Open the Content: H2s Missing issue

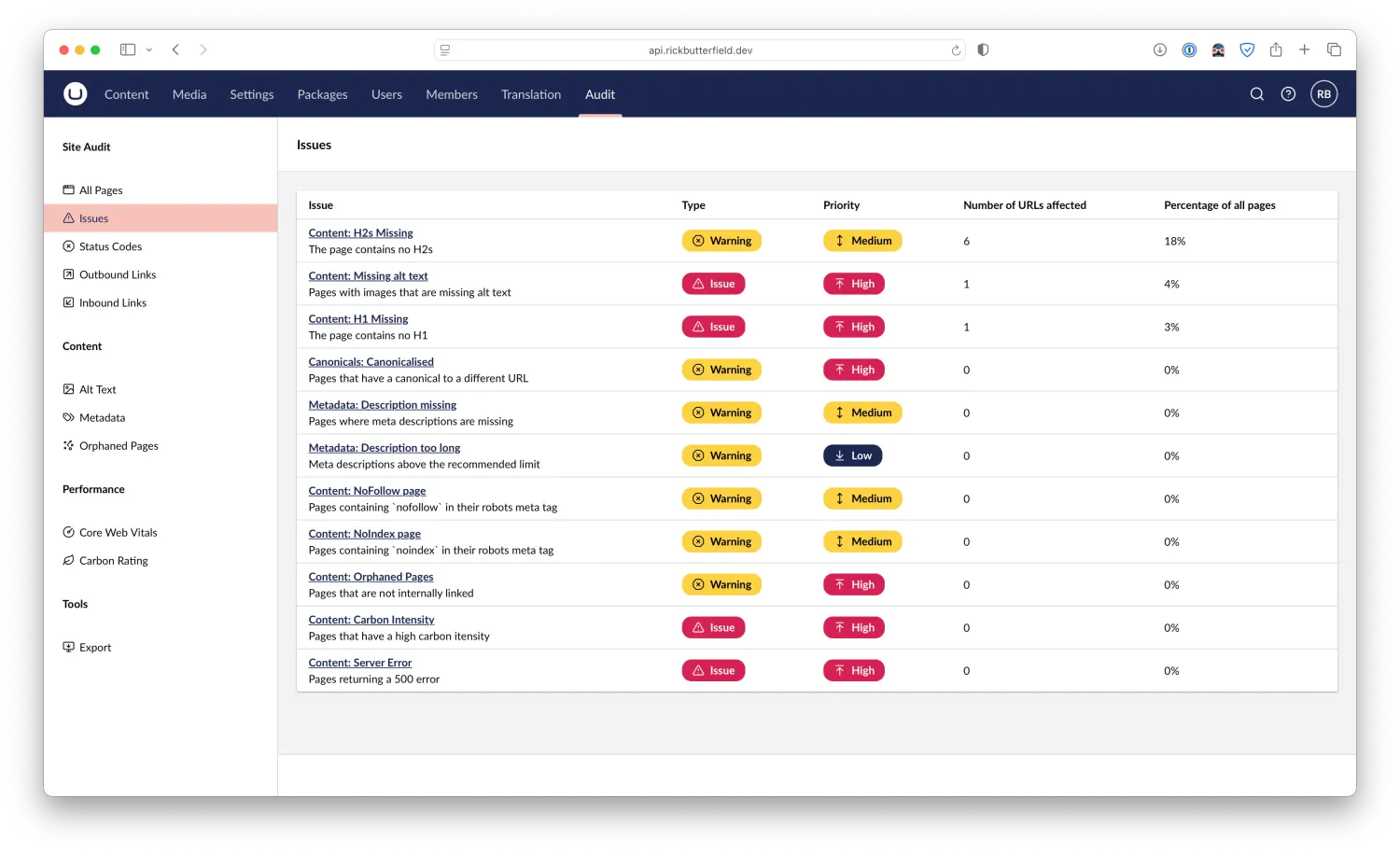[x=360, y=232]
